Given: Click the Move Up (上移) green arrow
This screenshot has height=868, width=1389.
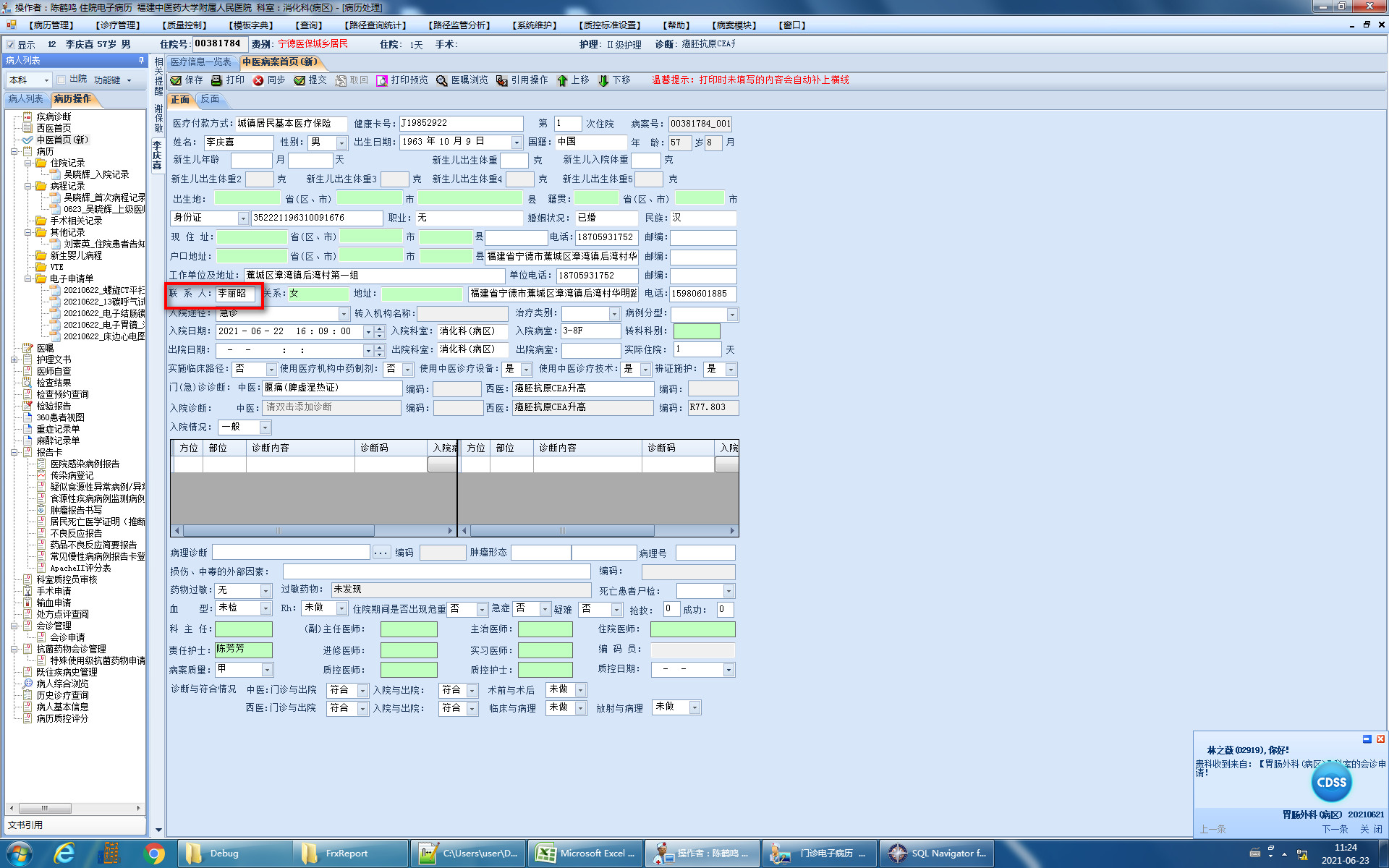Looking at the screenshot, I should coord(562,80).
